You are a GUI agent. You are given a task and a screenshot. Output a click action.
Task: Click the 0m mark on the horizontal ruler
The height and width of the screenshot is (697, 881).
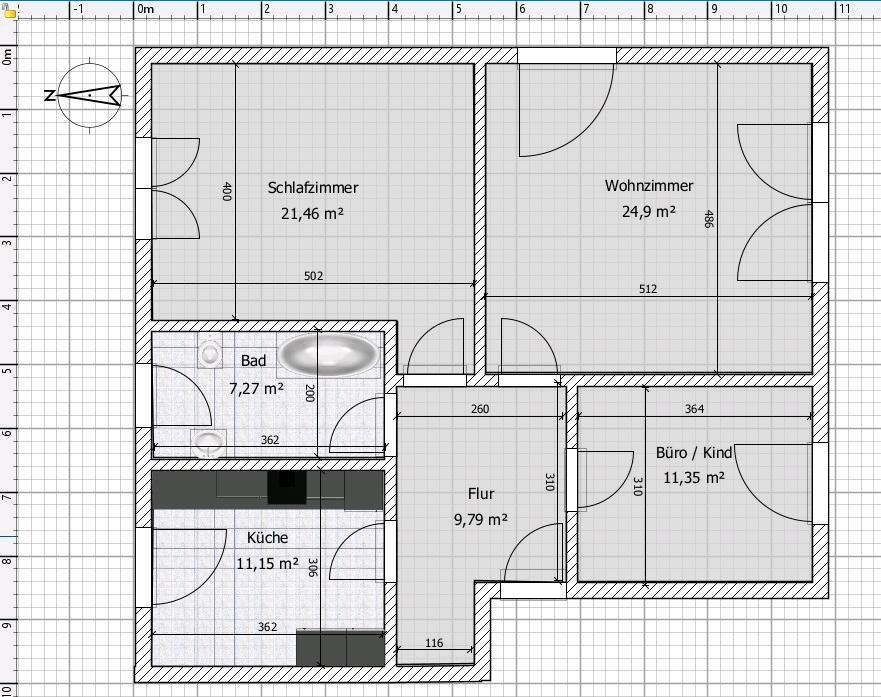tap(145, 9)
